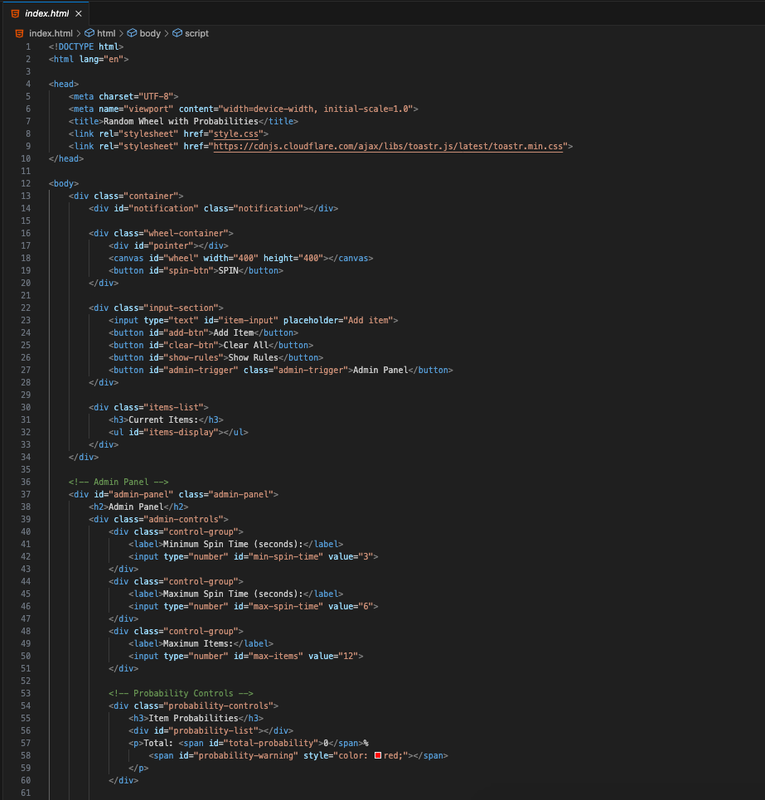Click id="max-spin-time" attribute
This screenshot has height=800, width=765.
coord(278,607)
